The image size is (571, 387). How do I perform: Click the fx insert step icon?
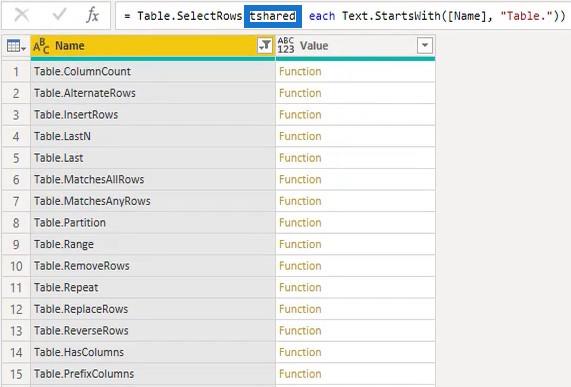pos(92,15)
